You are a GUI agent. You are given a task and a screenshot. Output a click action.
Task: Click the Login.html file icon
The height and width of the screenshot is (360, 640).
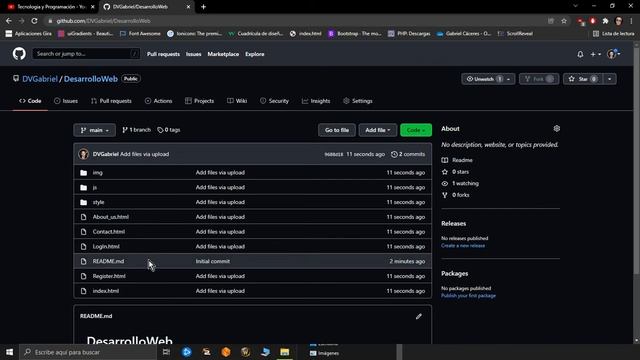[84, 247]
